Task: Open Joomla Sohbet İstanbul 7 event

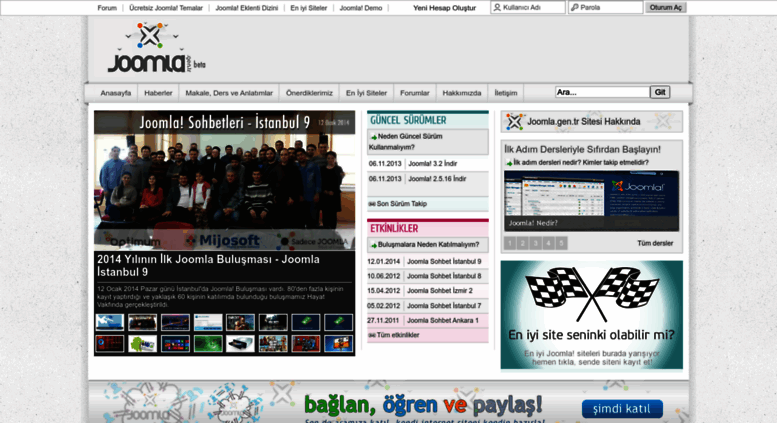Action: pos(444,306)
